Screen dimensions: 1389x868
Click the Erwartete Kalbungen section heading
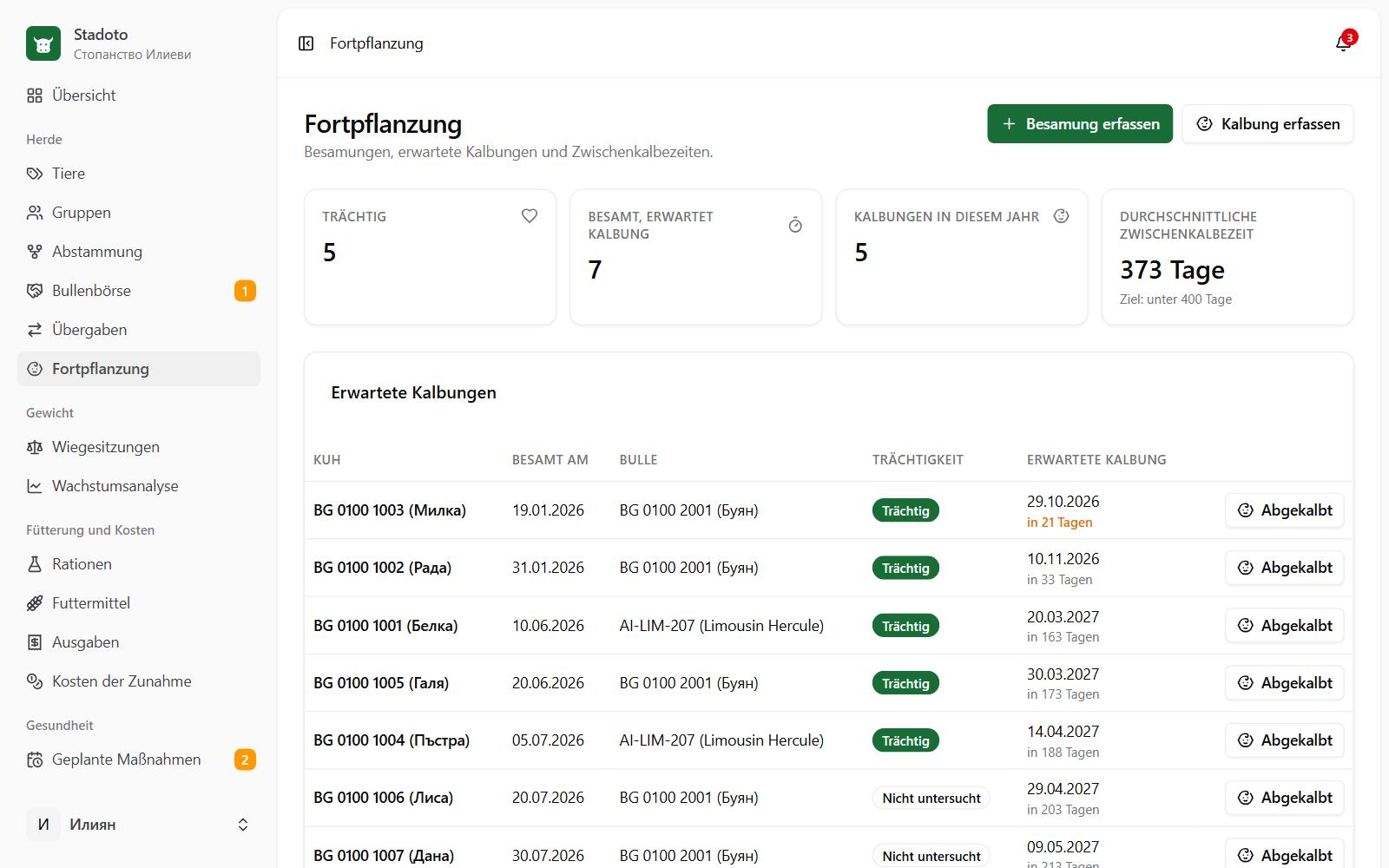413,392
